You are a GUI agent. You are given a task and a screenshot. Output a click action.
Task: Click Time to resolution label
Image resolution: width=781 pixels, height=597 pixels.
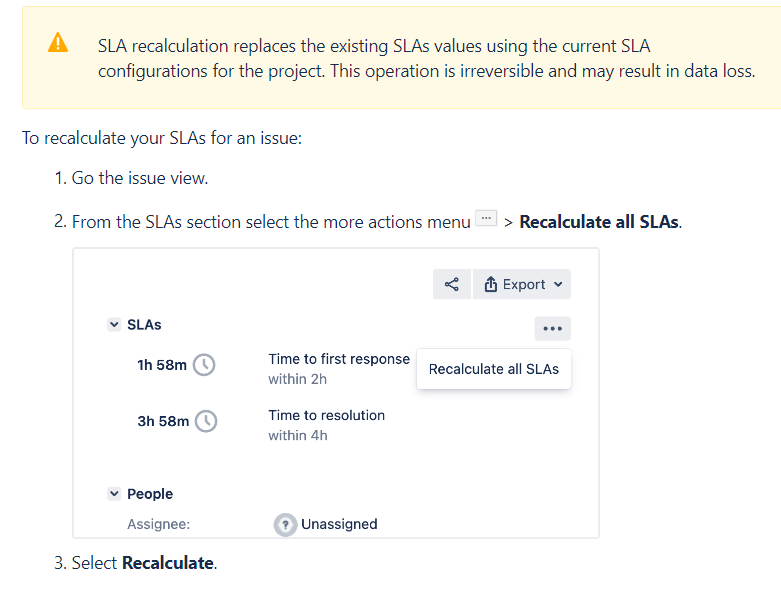click(327, 415)
